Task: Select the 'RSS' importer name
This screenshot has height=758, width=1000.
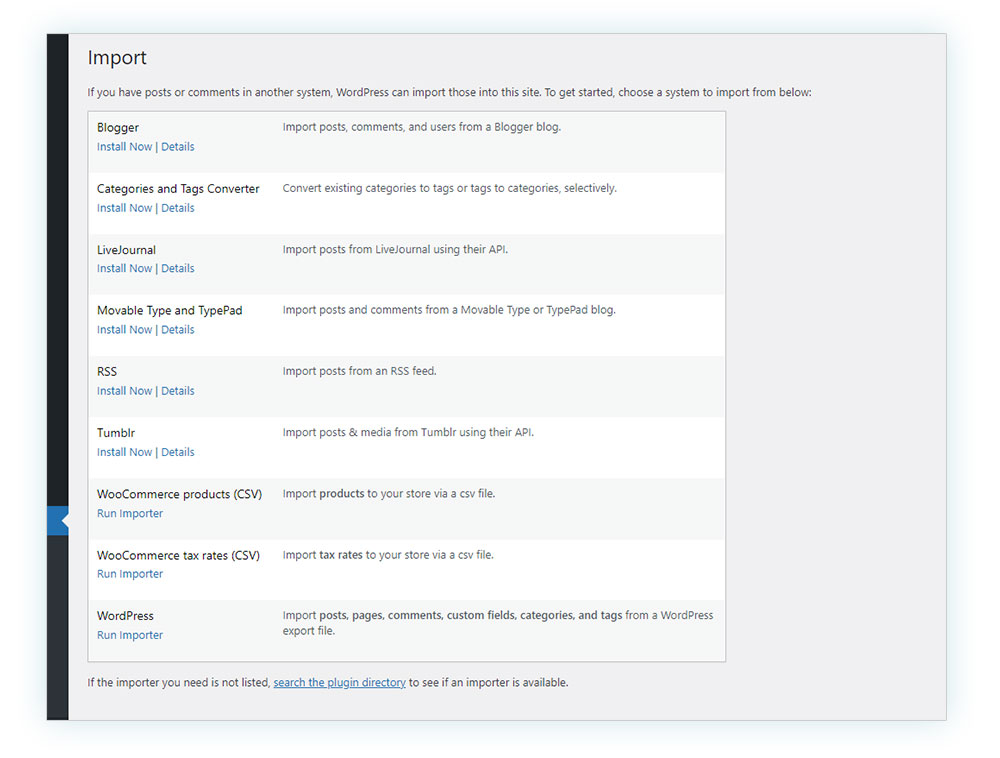Action: pyautogui.click(x=107, y=372)
